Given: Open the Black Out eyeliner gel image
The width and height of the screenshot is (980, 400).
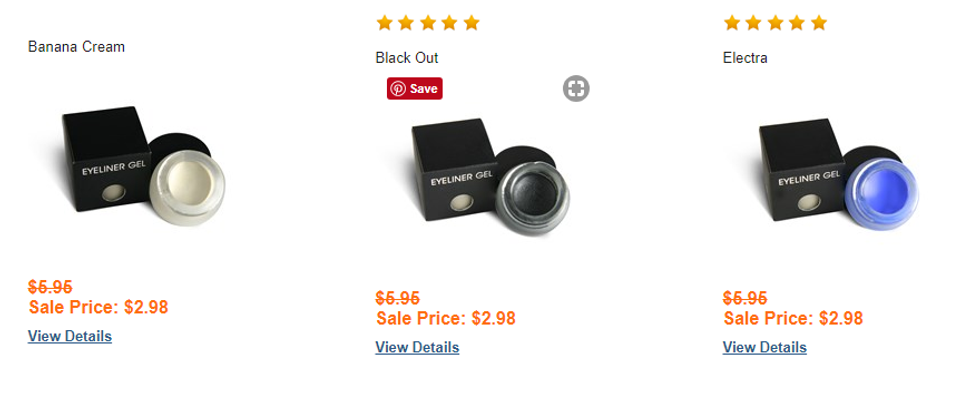Looking at the screenshot, I should pos(487,177).
